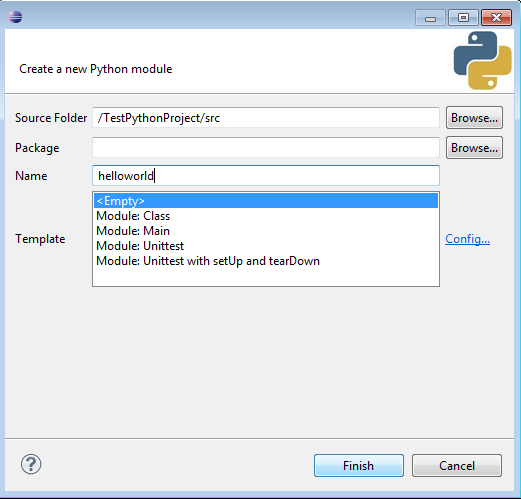Click the Finish button
Viewport: 521px width, 499px height.
tap(359, 465)
